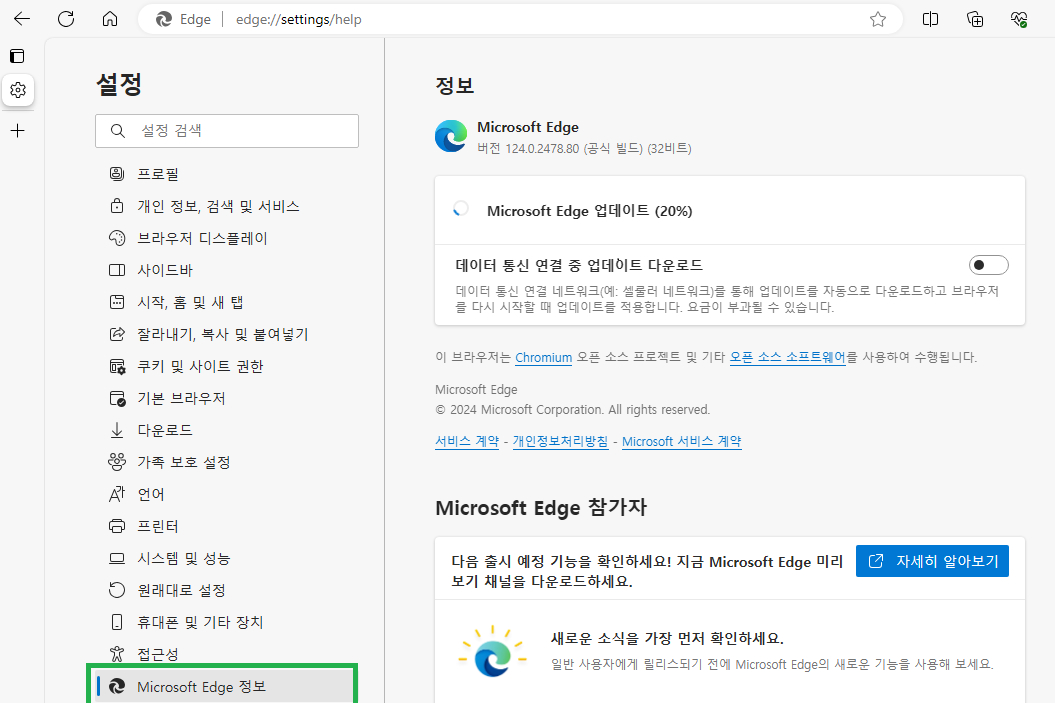The width and height of the screenshot is (1055, 703).
Task: Click the Edge logo in address bar
Action: pyautogui.click(x=163, y=20)
